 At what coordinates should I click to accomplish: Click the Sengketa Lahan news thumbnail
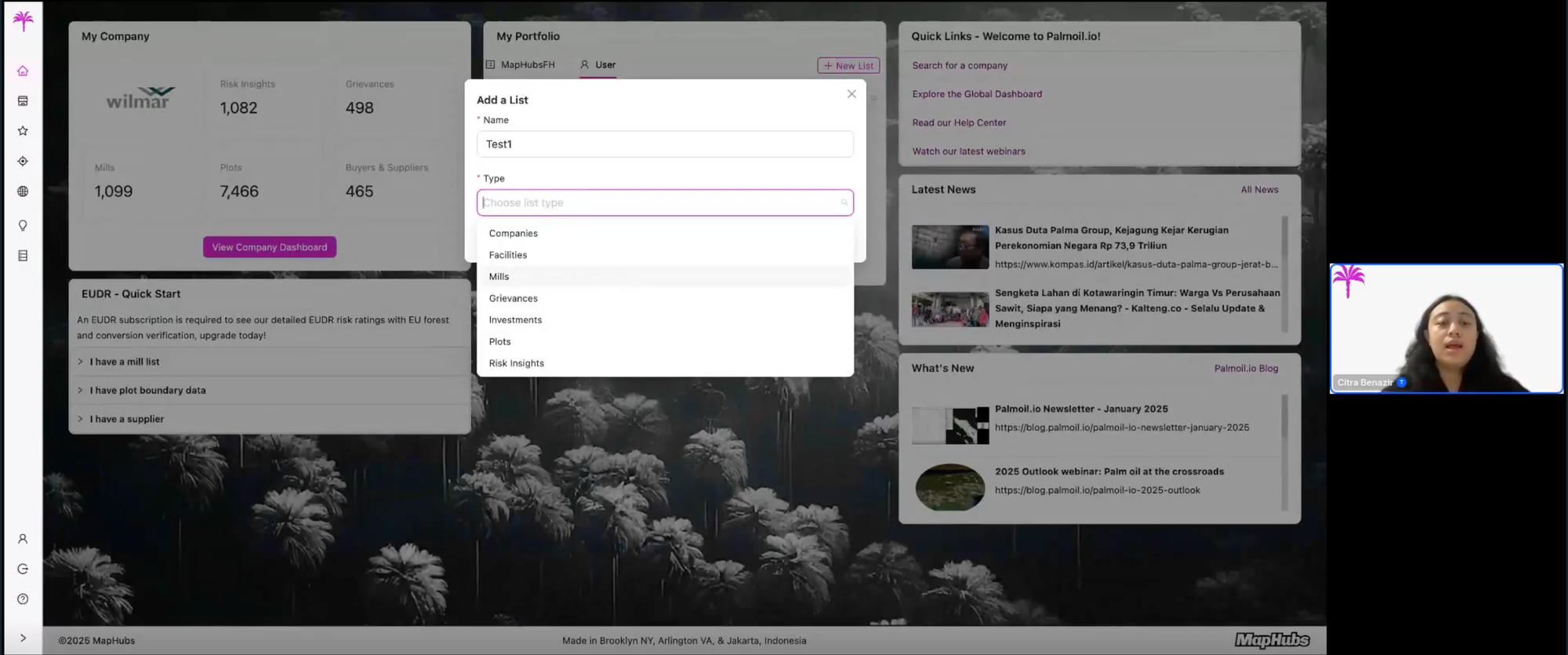point(950,310)
